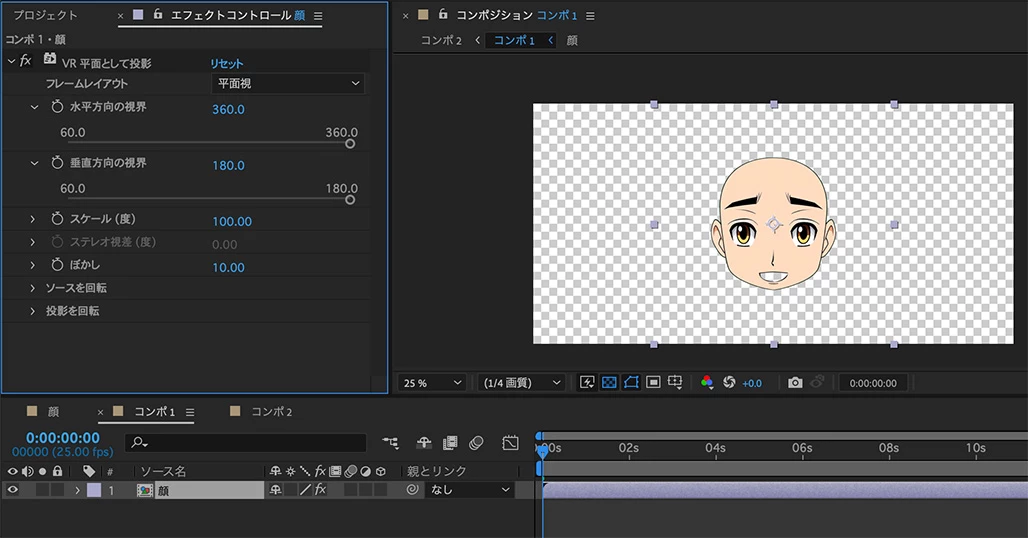The height and width of the screenshot is (538, 1028).
Task: Toggle the fast previews button in the viewer
Action: pyautogui.click(x=587, y=383)
